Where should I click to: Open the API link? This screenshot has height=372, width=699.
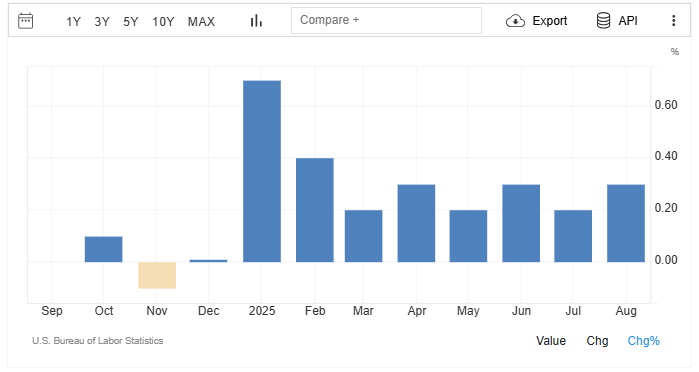click(628, 21)
